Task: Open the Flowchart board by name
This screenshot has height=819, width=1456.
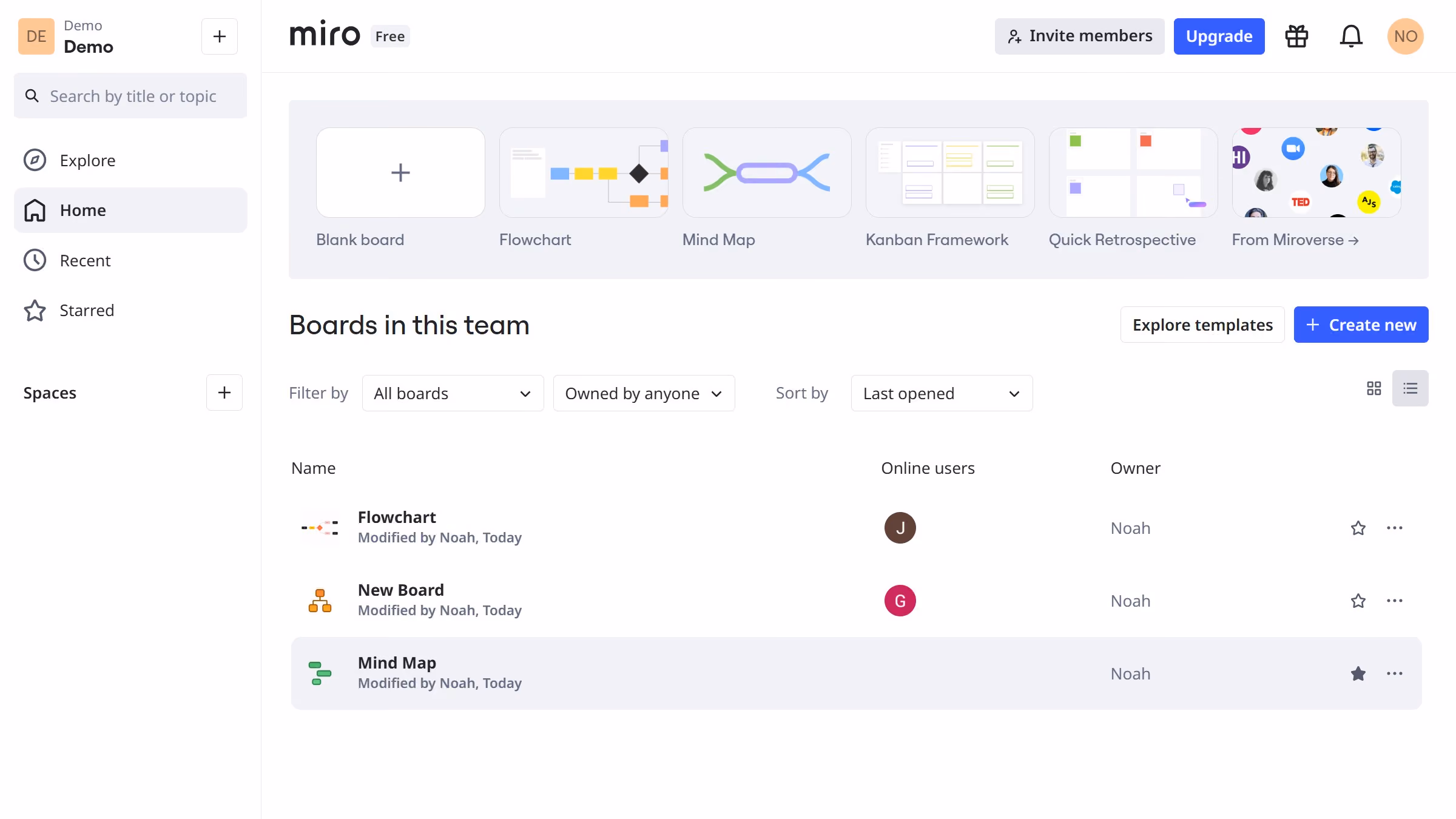Action: pos(397,517)
